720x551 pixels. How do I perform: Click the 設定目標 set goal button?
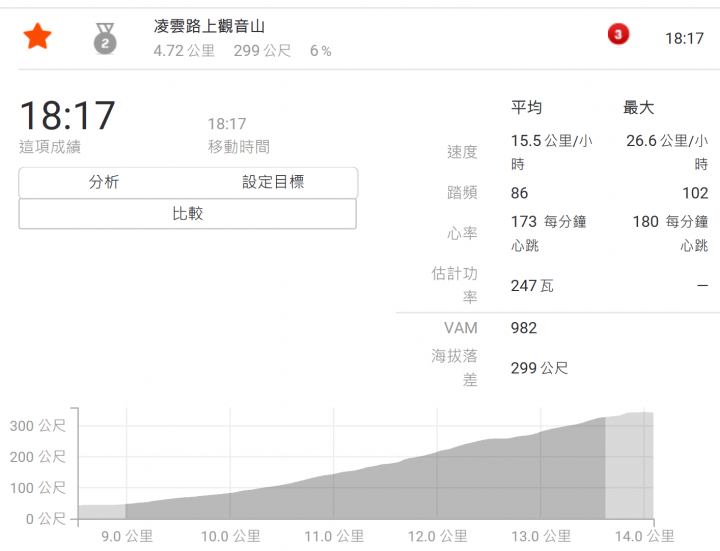(x=273, y=182)
